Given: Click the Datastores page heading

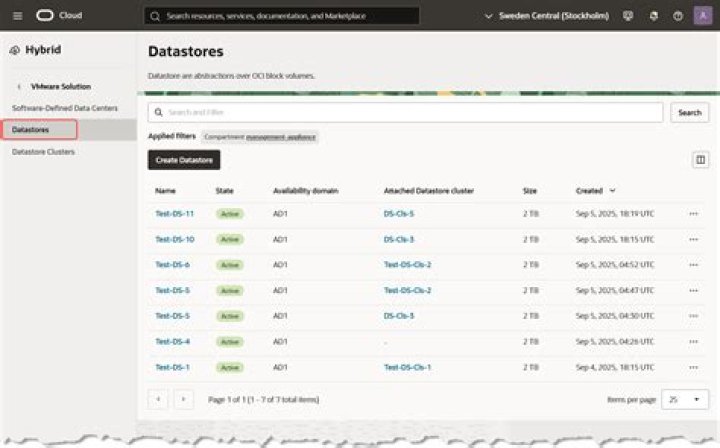Looking at the screenshot, I should pyautogui.click(x=186, y=51).
